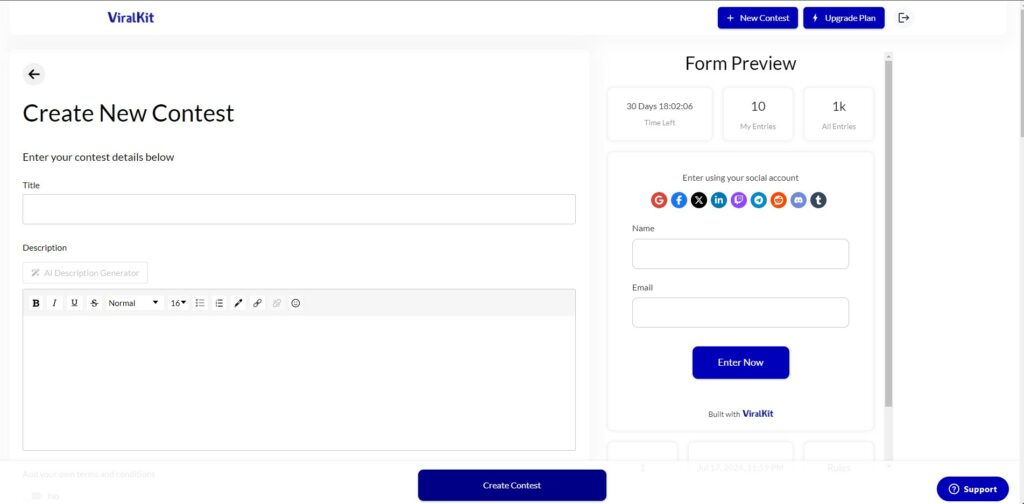Log out using the exit icon

(x=904, y=18)
